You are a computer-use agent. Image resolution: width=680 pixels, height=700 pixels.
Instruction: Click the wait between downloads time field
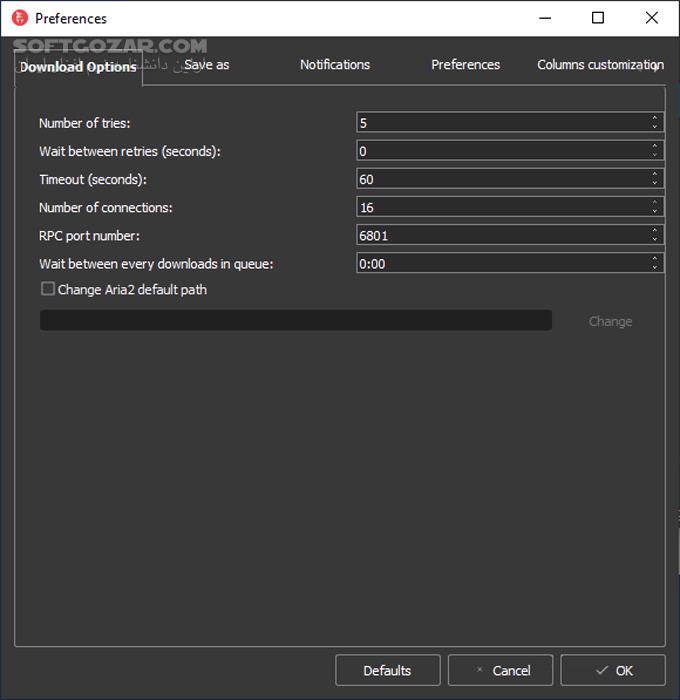[x=500, y=263]
